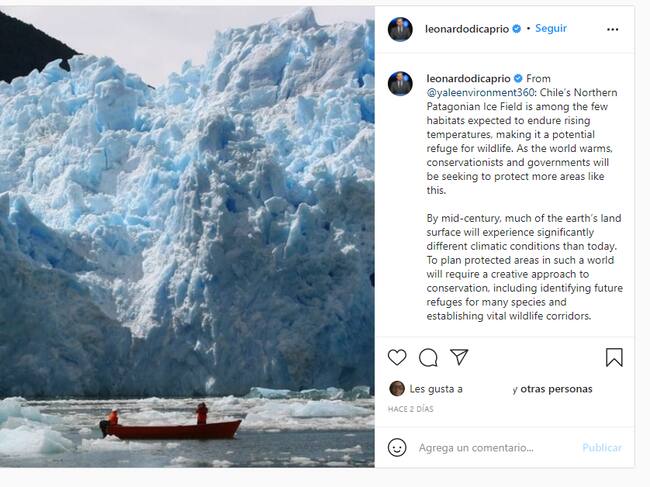Open comments via the speech bubble icon
This screenshot has width=650, height=487.
click(428, 357)
